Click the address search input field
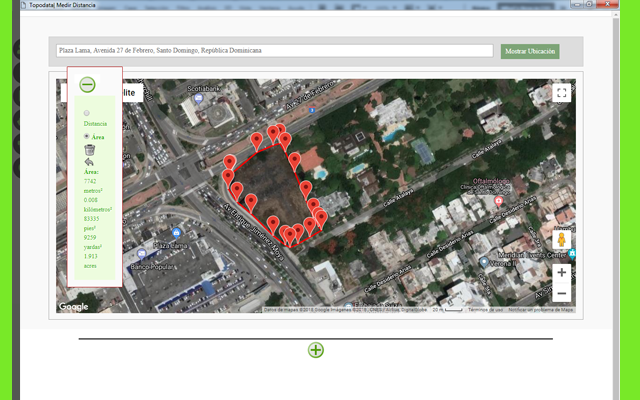Viewport: 640px width, 400px height. [275, 51]
